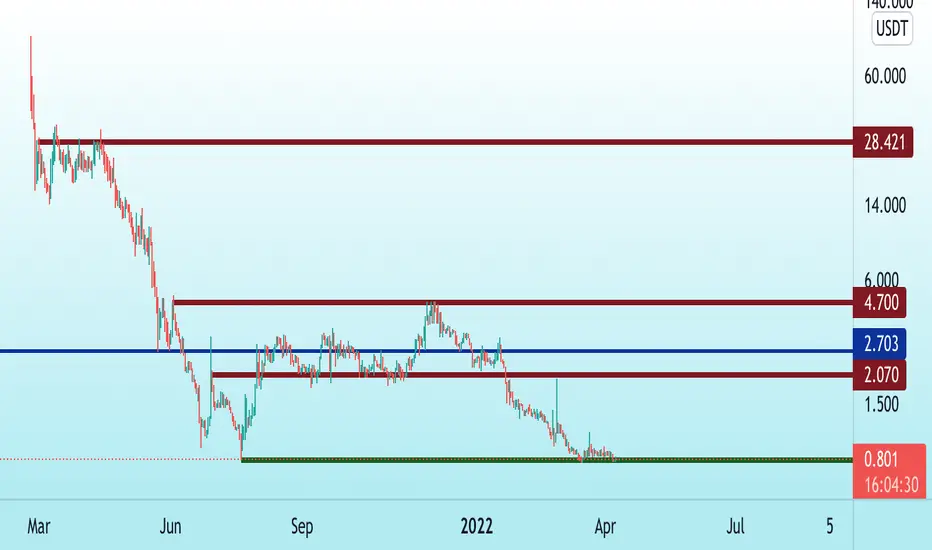Click the Jul label on time axis
The height and width of the screenshot is (550, 932).
pyautogui.click(x=735, y=526)
